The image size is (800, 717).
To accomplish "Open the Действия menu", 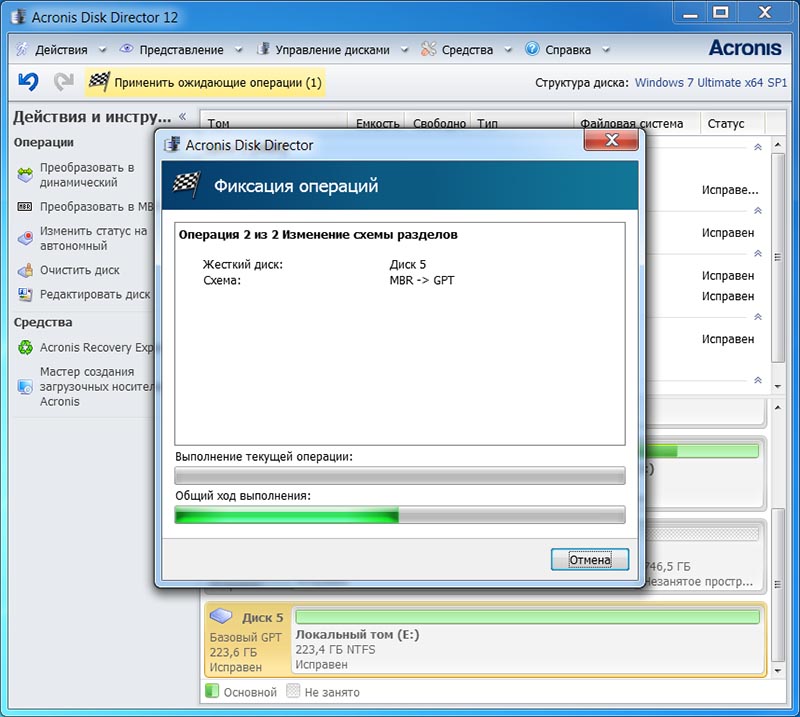I will [61, 50].
